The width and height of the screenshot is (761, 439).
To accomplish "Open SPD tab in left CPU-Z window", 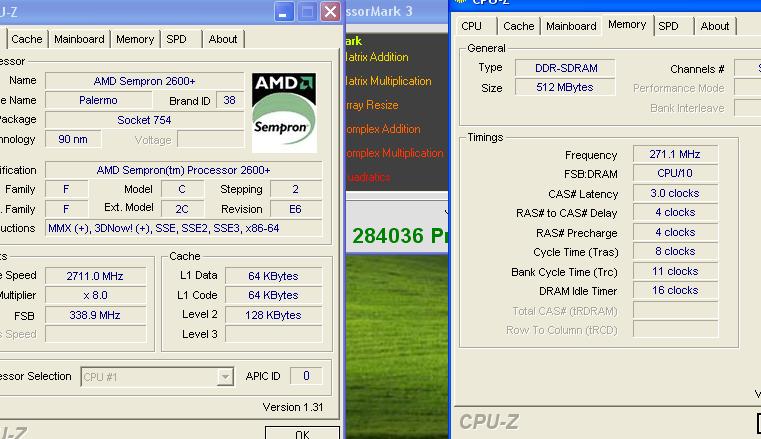I will 177,39.
